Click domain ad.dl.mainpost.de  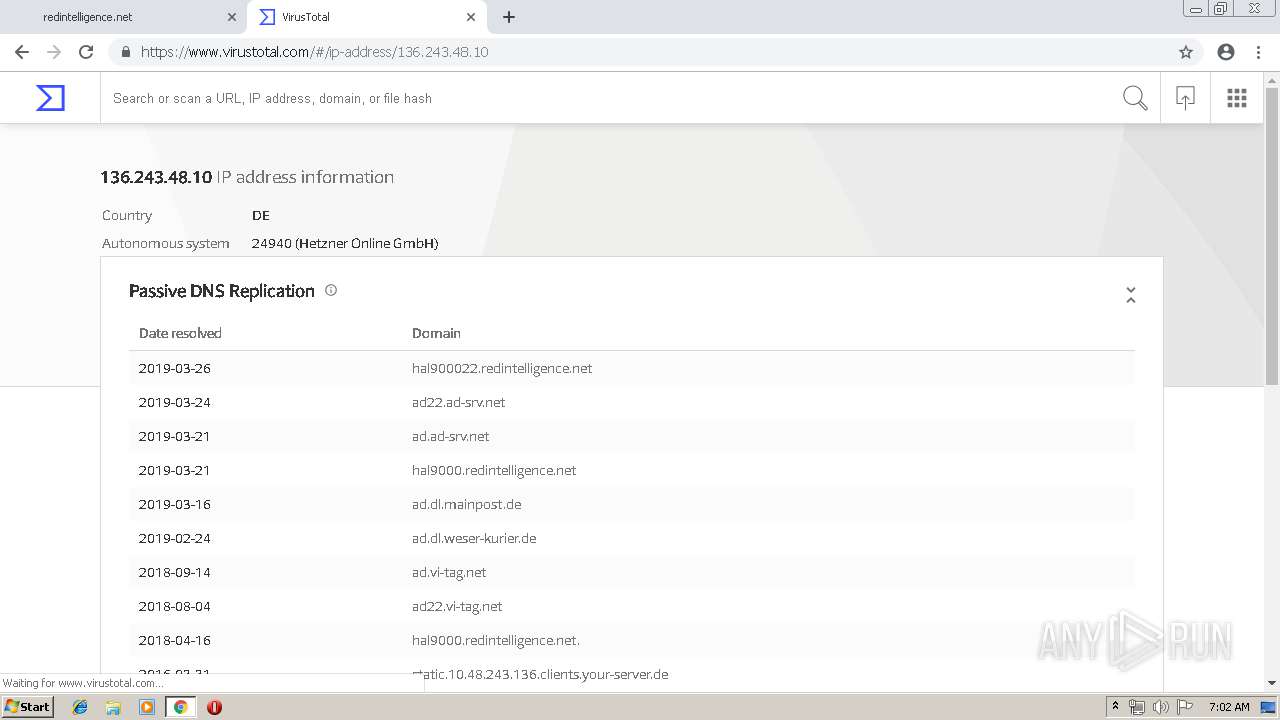[x=467, y=504]
